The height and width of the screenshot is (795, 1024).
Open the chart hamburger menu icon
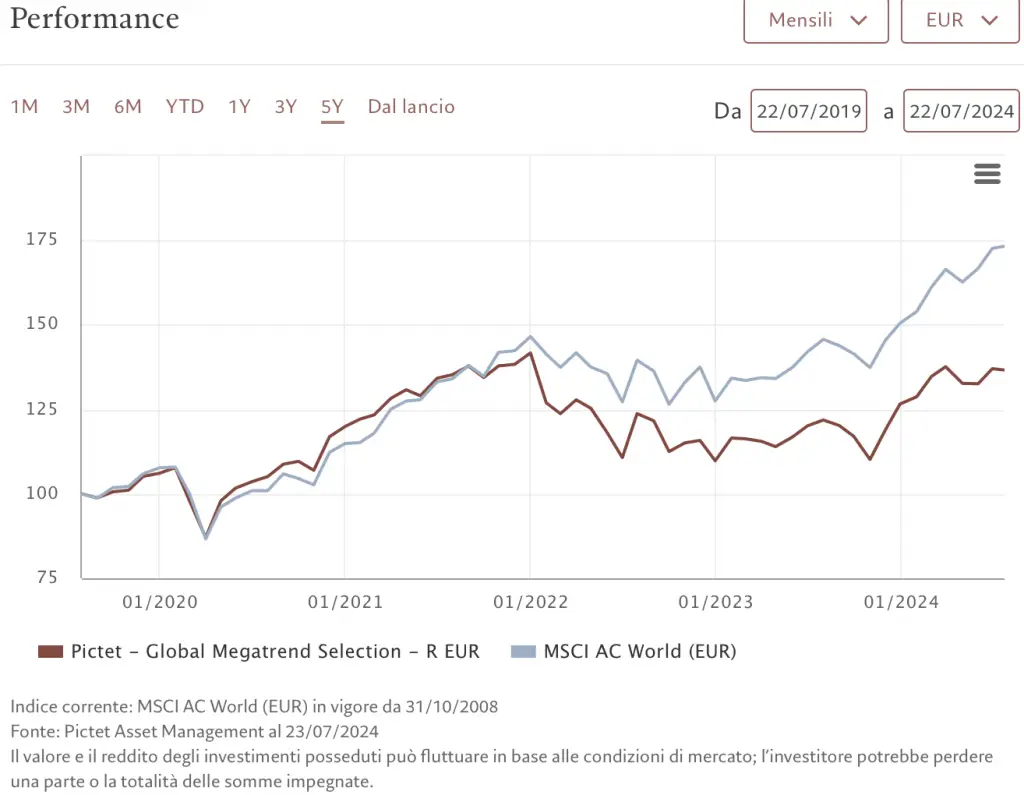pyautogui.click(x=987, y=174)
